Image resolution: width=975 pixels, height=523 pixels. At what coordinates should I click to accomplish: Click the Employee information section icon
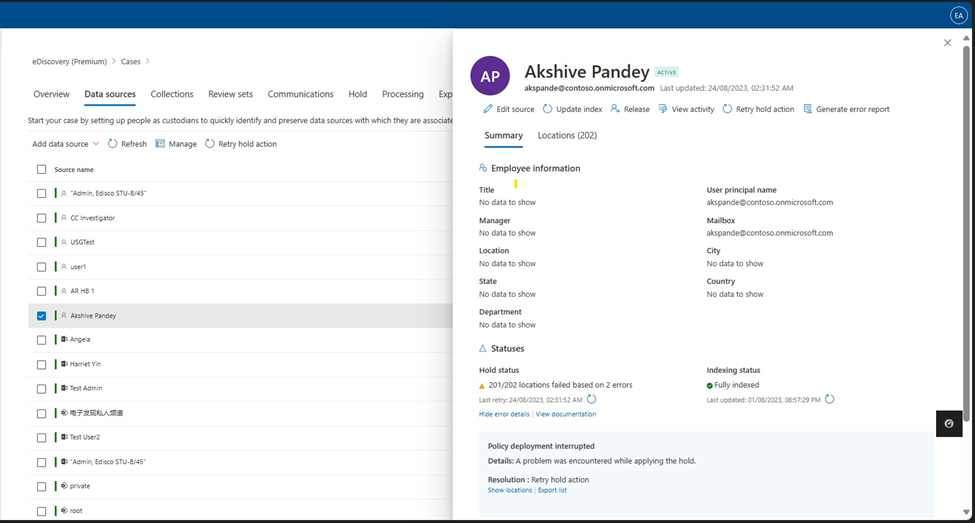coord(483,168)
